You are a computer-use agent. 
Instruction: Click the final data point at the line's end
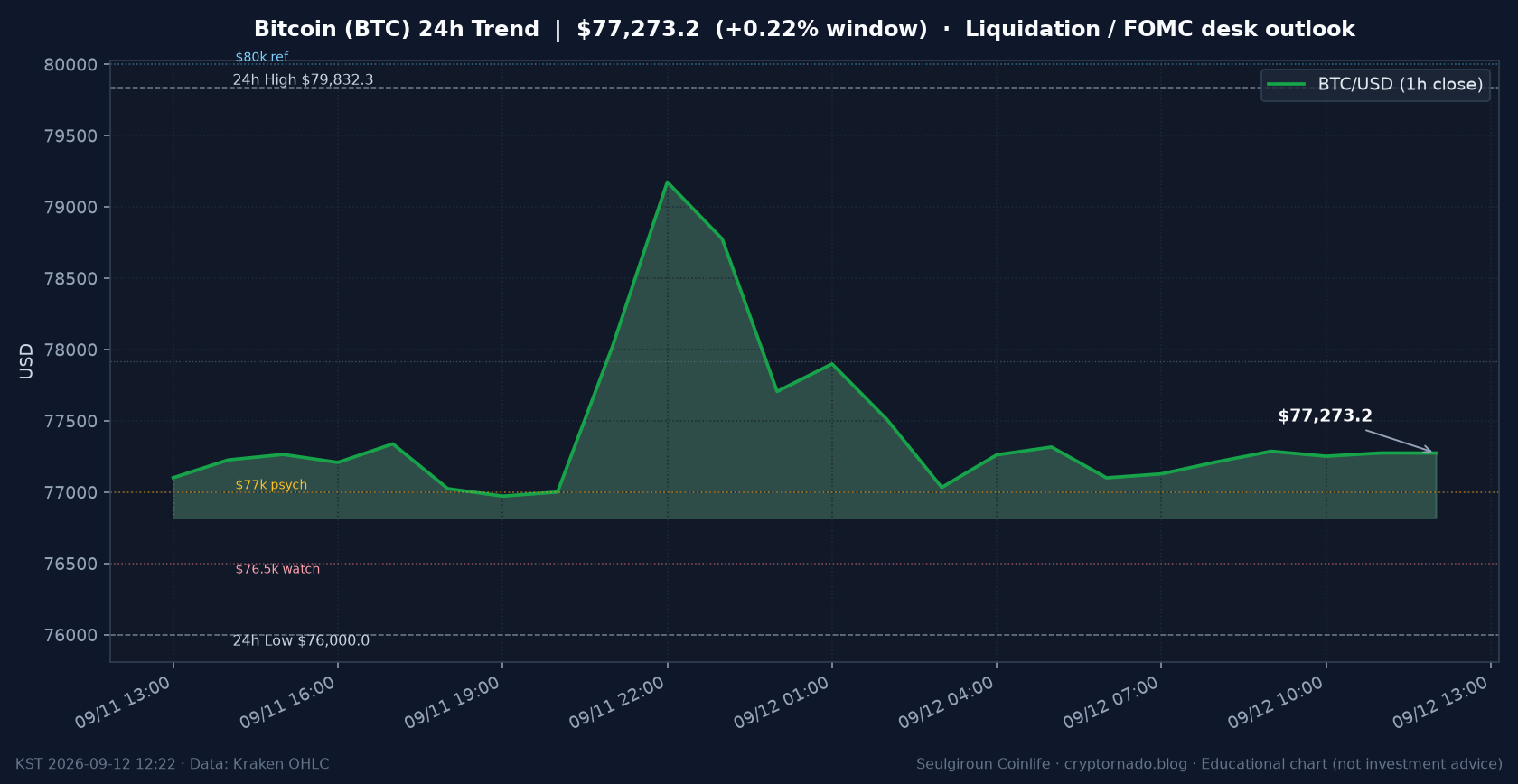(x=1436, y=453)
